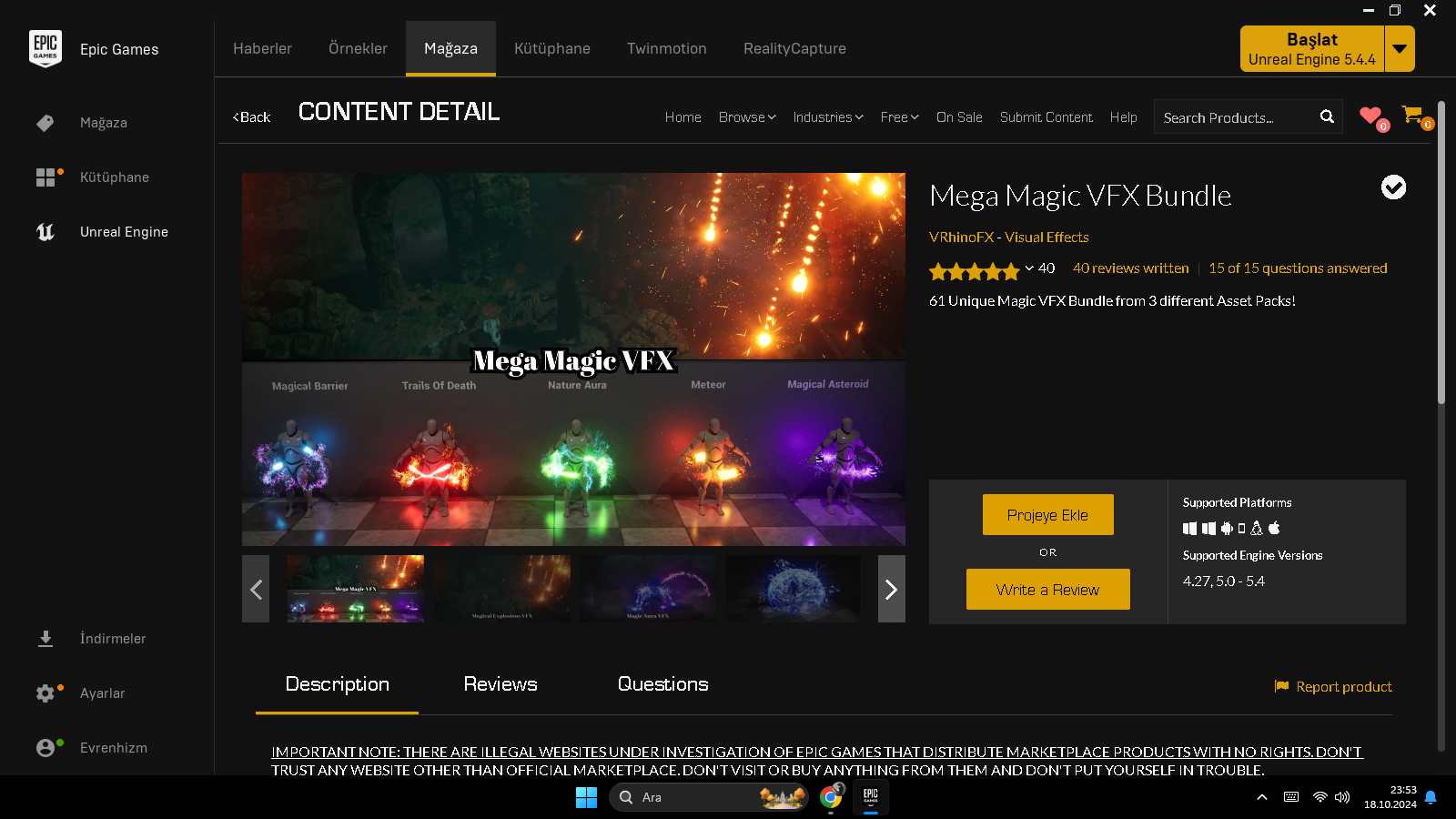
Task: Switch to the Reviews tab
Action: [x=500, y=684]
